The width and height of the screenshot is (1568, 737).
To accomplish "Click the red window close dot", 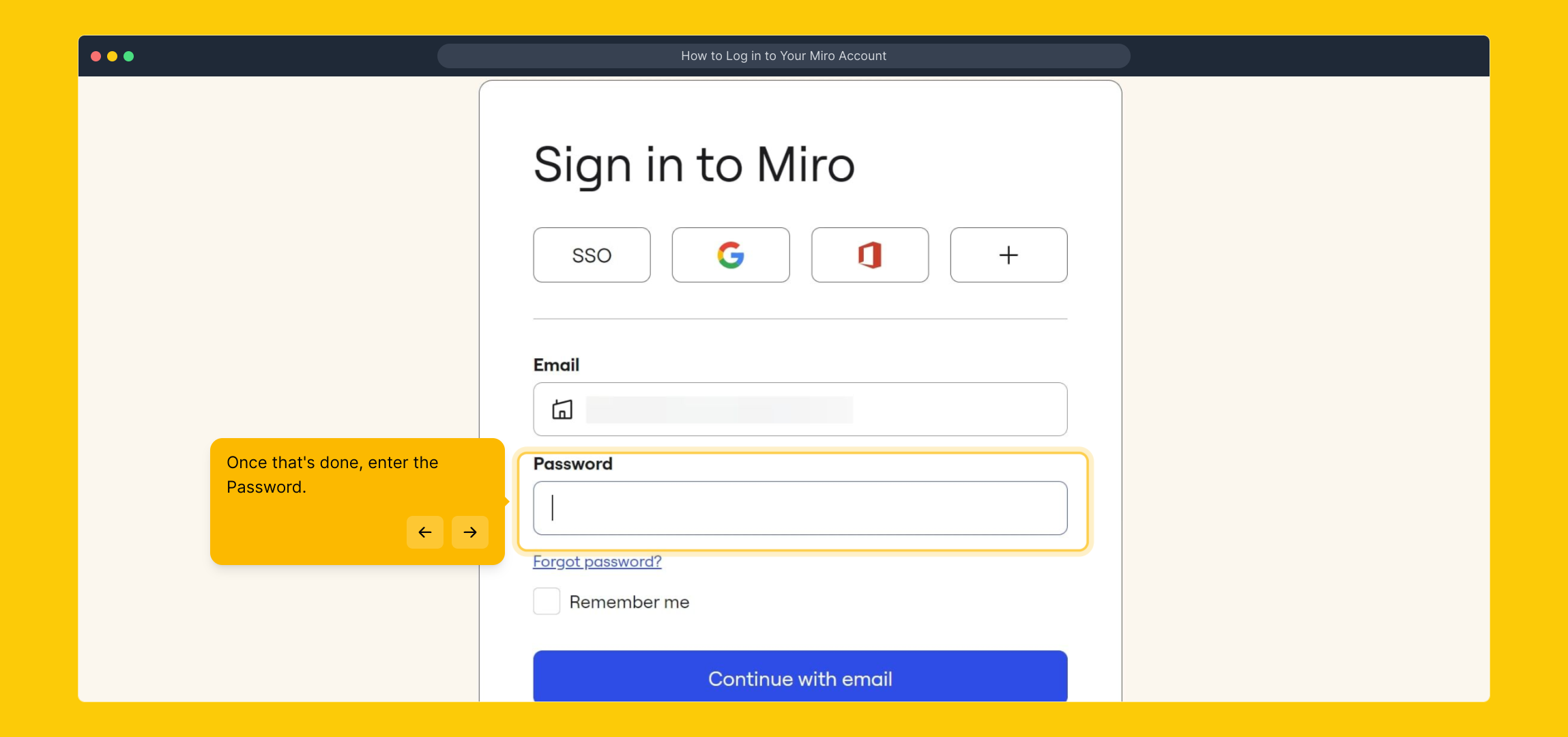I will click(96, 56).
